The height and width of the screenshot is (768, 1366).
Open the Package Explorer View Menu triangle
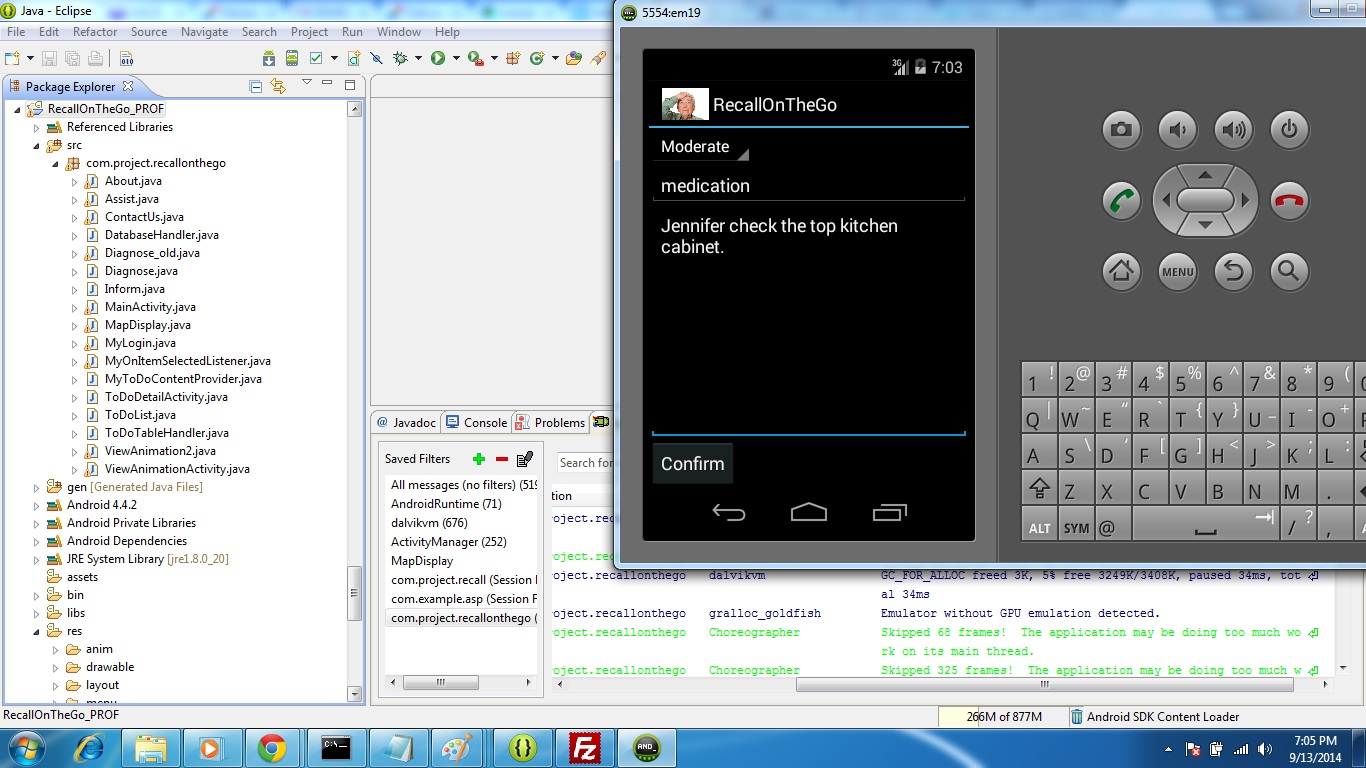pos(307,81)
